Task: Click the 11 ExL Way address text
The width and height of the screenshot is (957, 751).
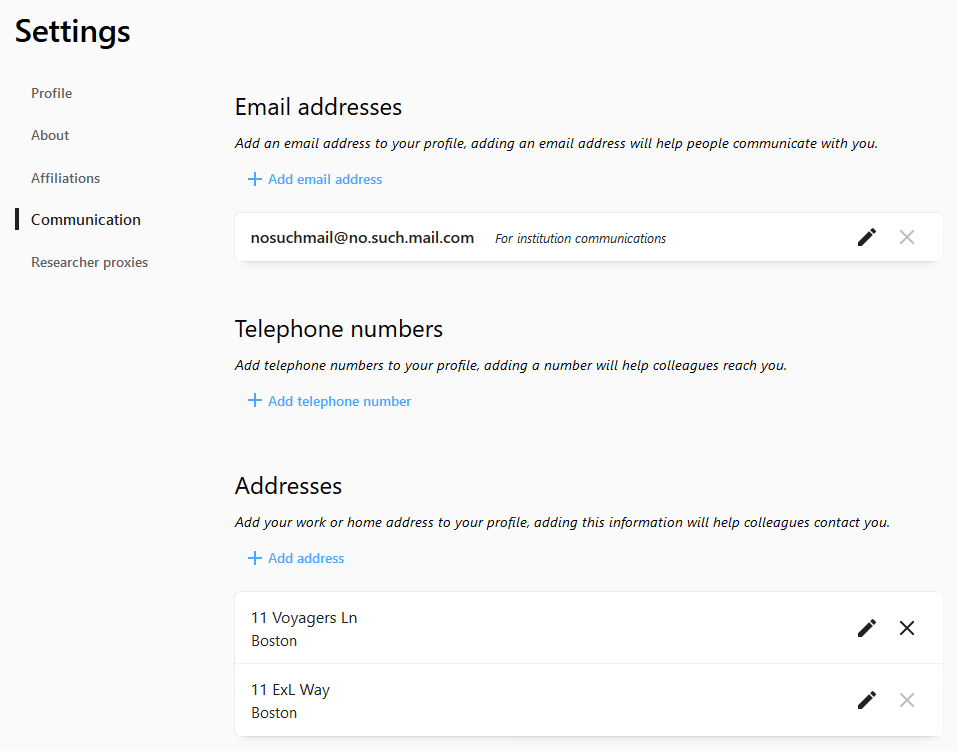Action: (290, 690)
